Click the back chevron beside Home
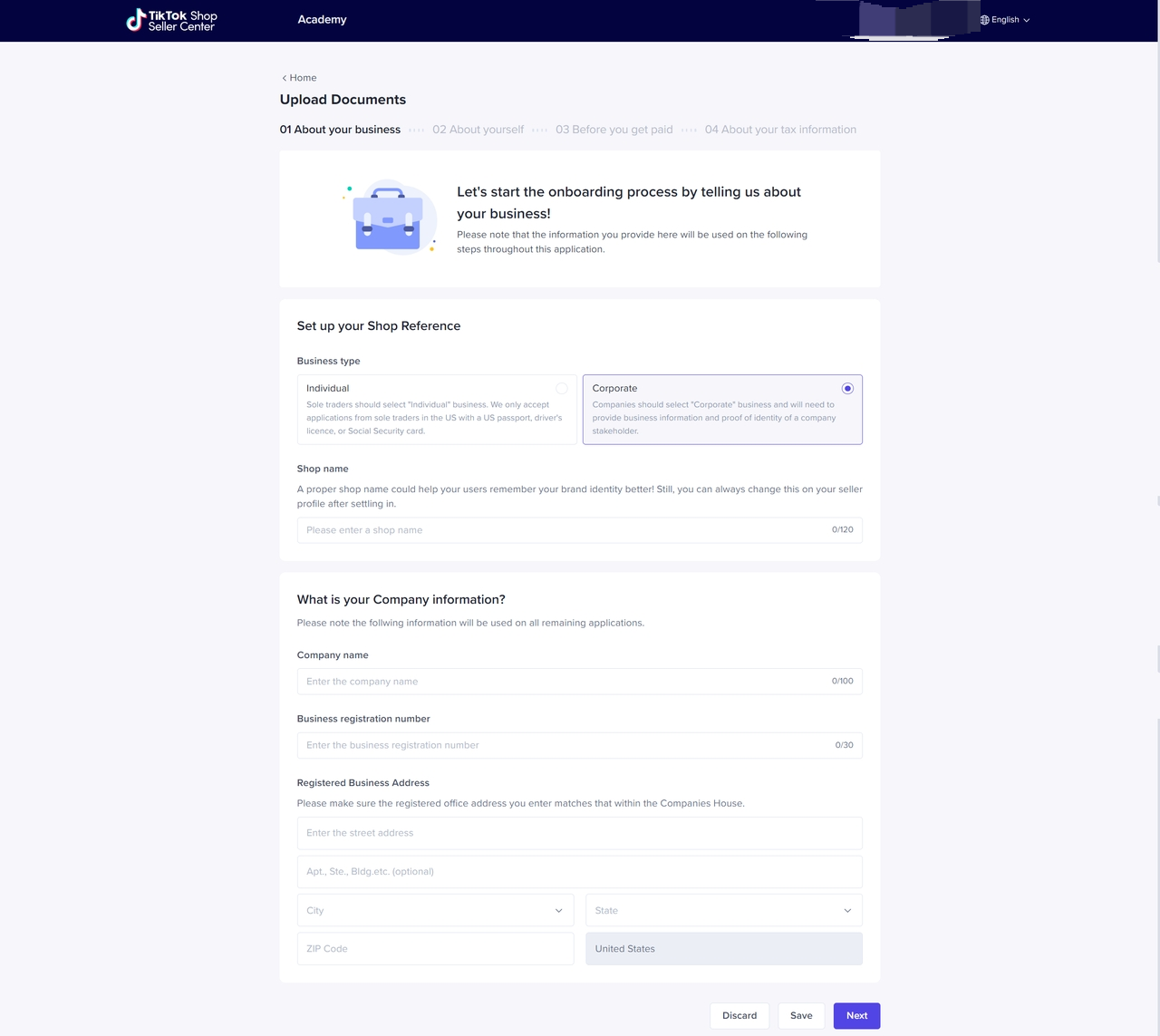The height and width of the screenshot is (1036, 1160). [284, 78]
